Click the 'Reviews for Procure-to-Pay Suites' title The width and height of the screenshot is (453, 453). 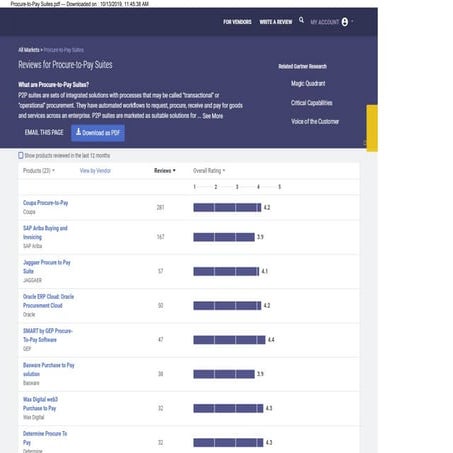tap(65, 65)
